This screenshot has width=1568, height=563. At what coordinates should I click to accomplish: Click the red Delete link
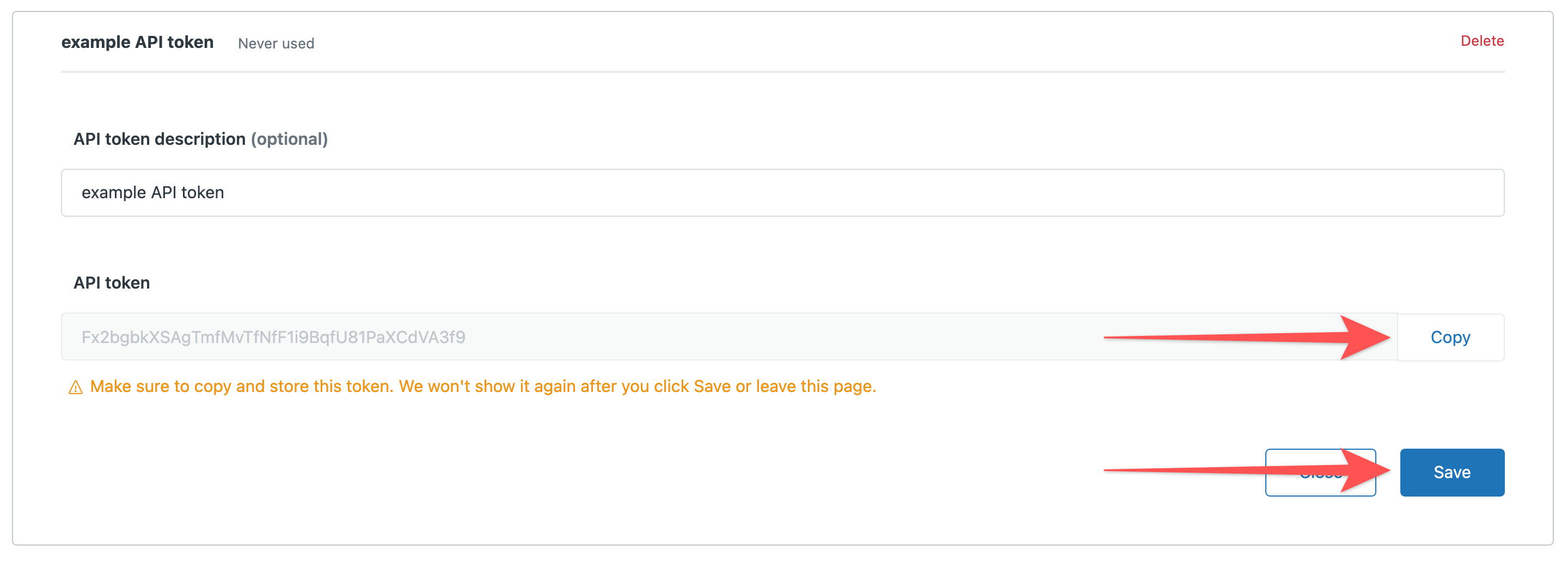coord(1481,41)
